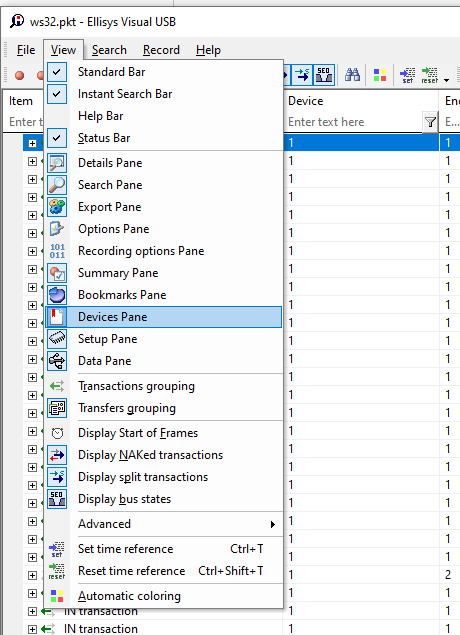The width and height of the screenshot is (460, 635).
Task: Click the Search Pane magnifying glass icon
Action: pos(57,185)
